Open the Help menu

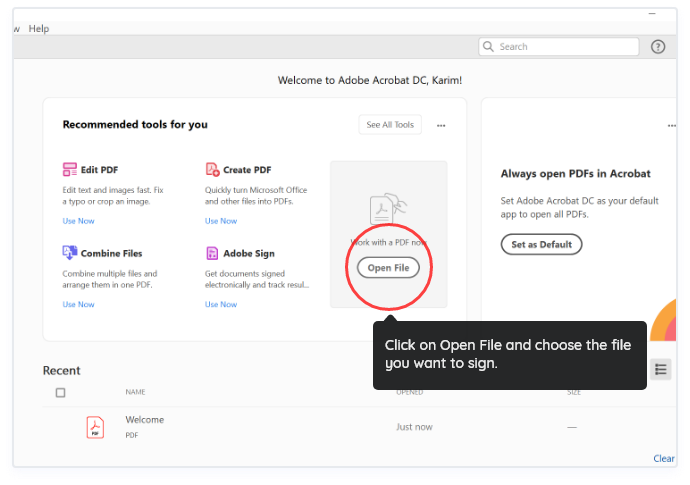click(39, 29)
